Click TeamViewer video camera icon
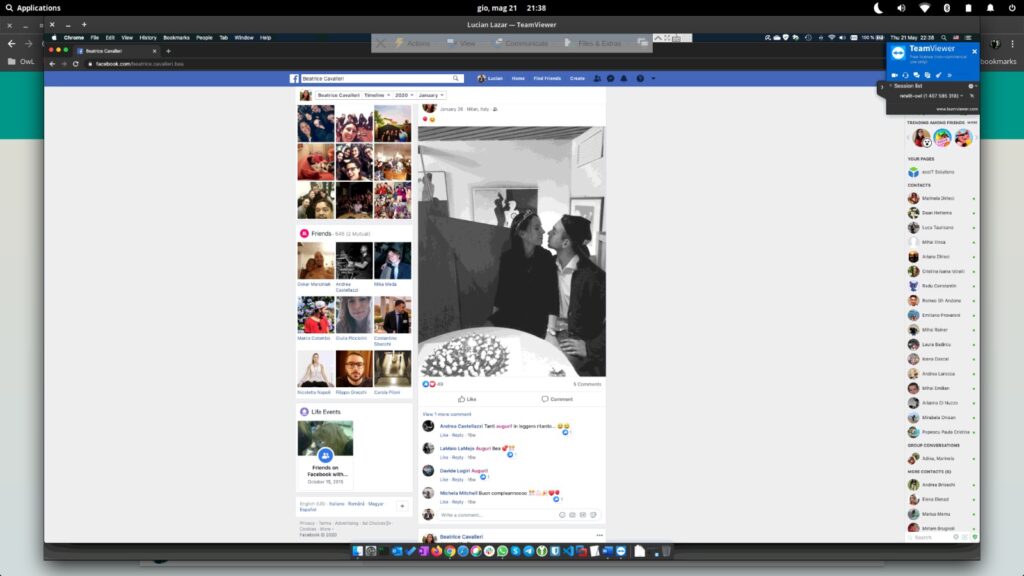Screen dimensions: 1024x576 pos(895,75)
